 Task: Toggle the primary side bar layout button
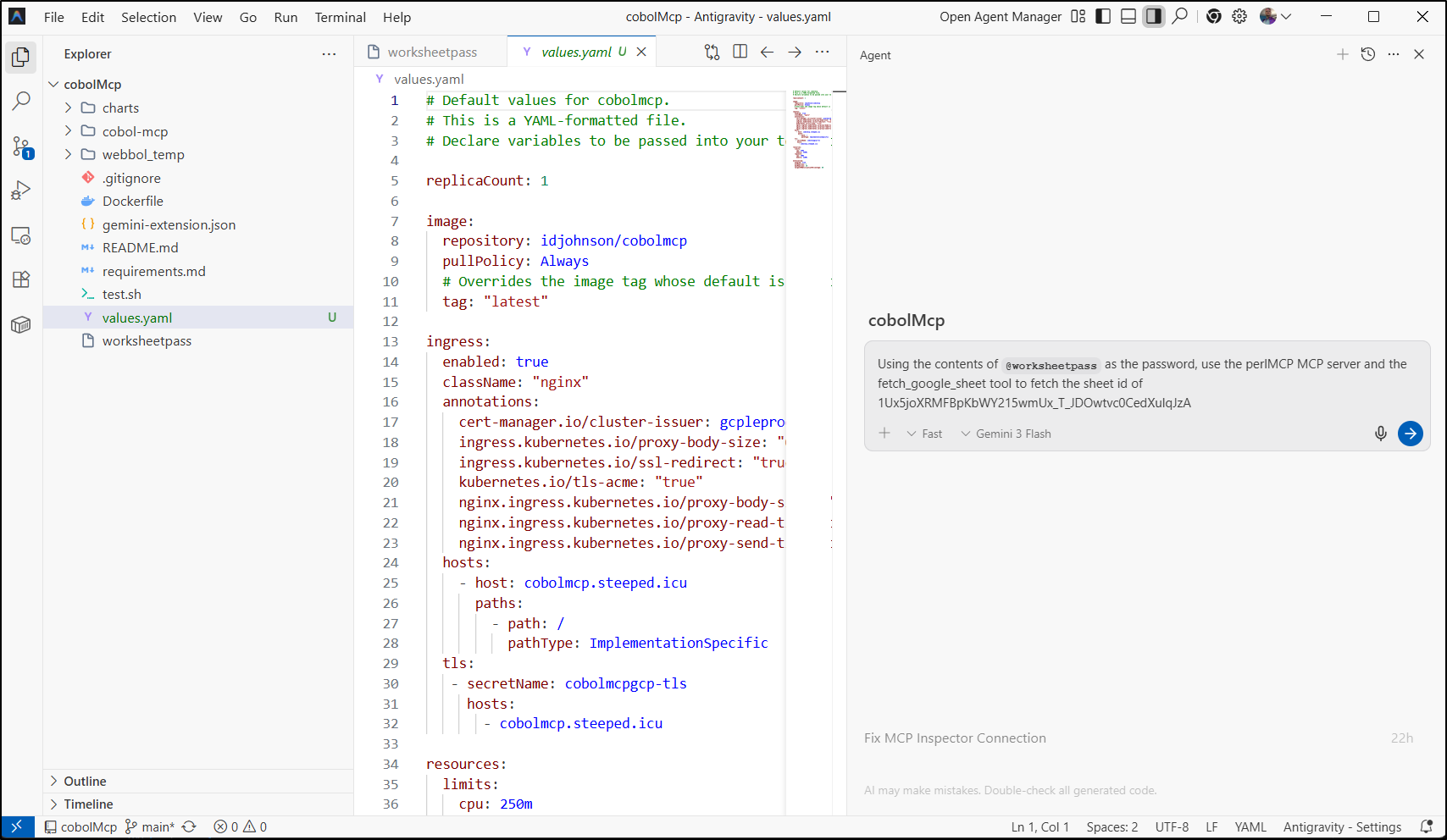click(x=1103, y=16)
